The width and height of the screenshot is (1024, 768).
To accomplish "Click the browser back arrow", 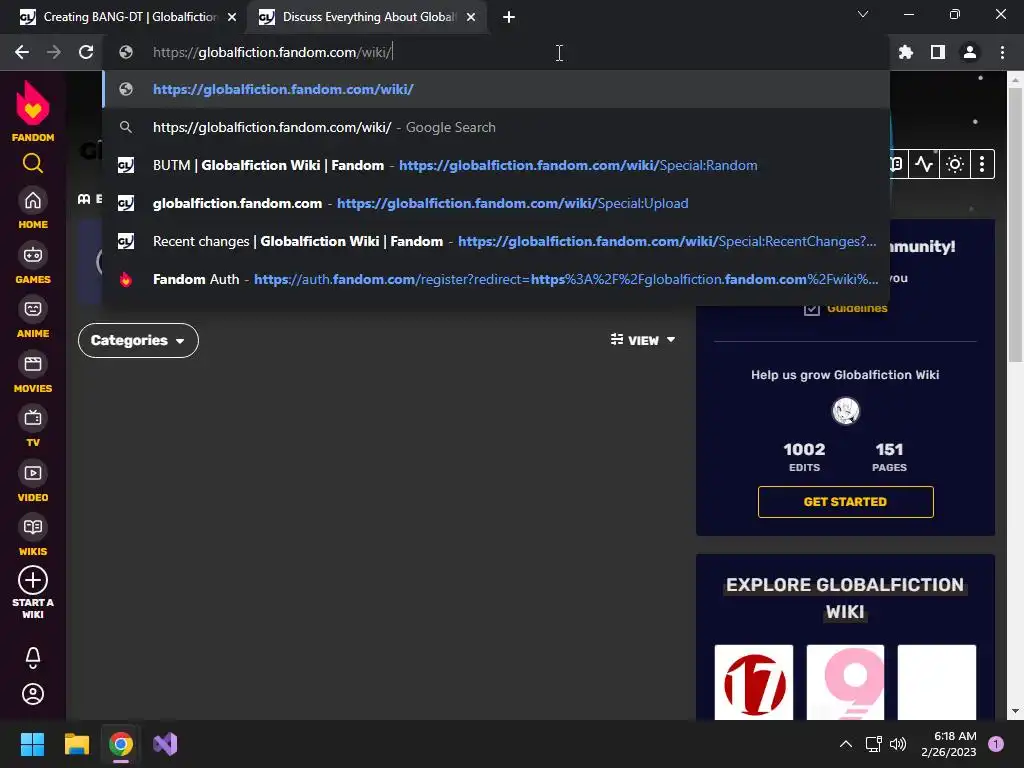I will click(x=22, y=52).
